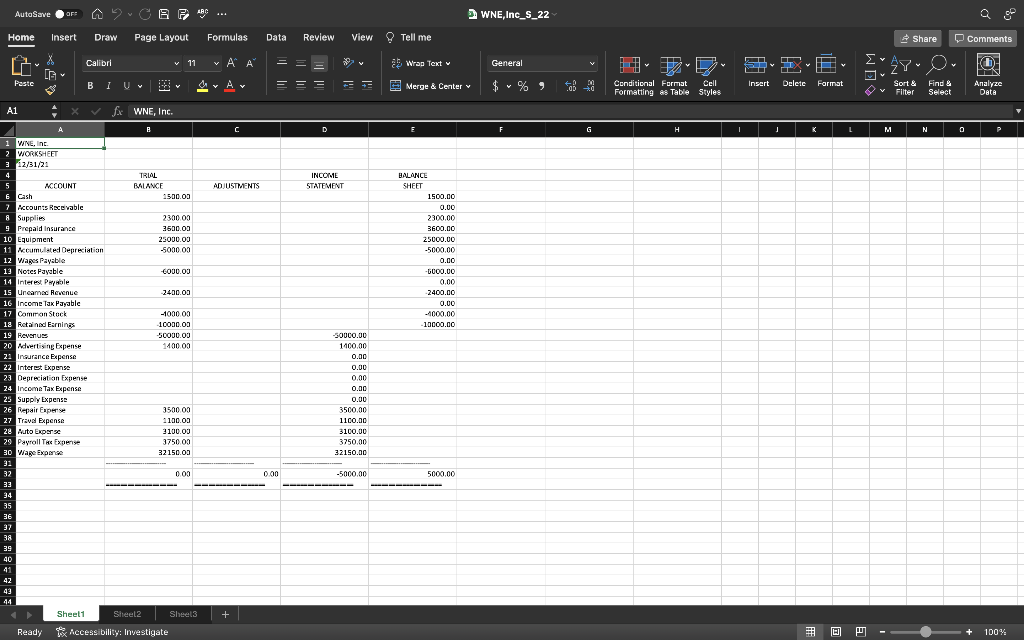Click the Undo arrow icon

(x=117, y=14)
